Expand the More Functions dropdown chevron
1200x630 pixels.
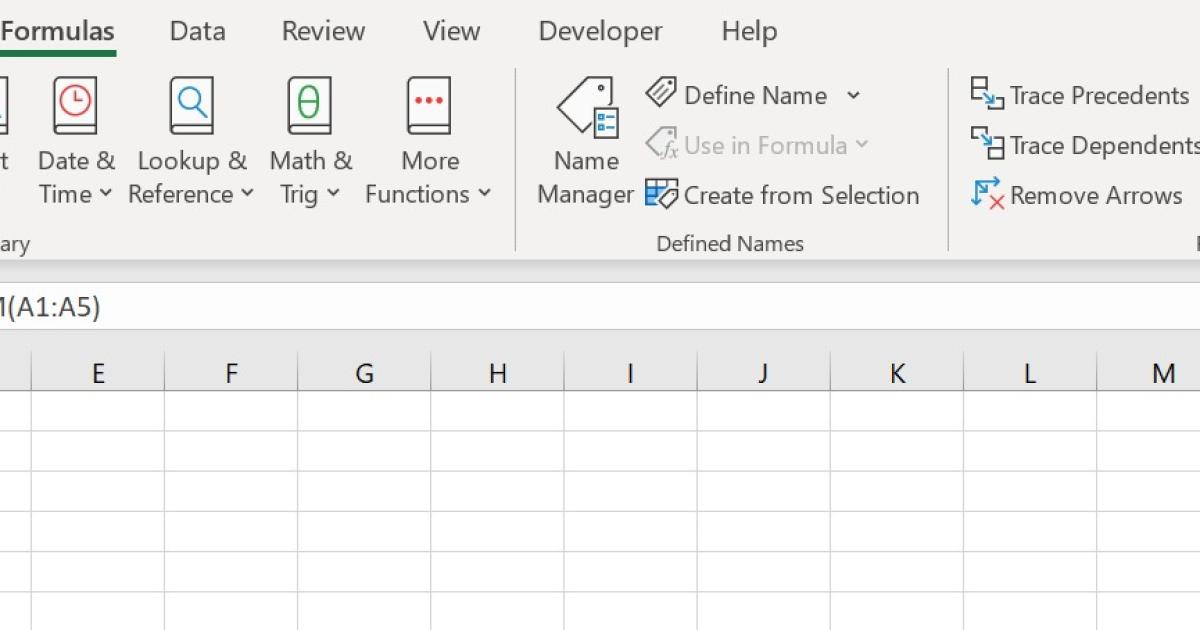click(x=484, y=194)
